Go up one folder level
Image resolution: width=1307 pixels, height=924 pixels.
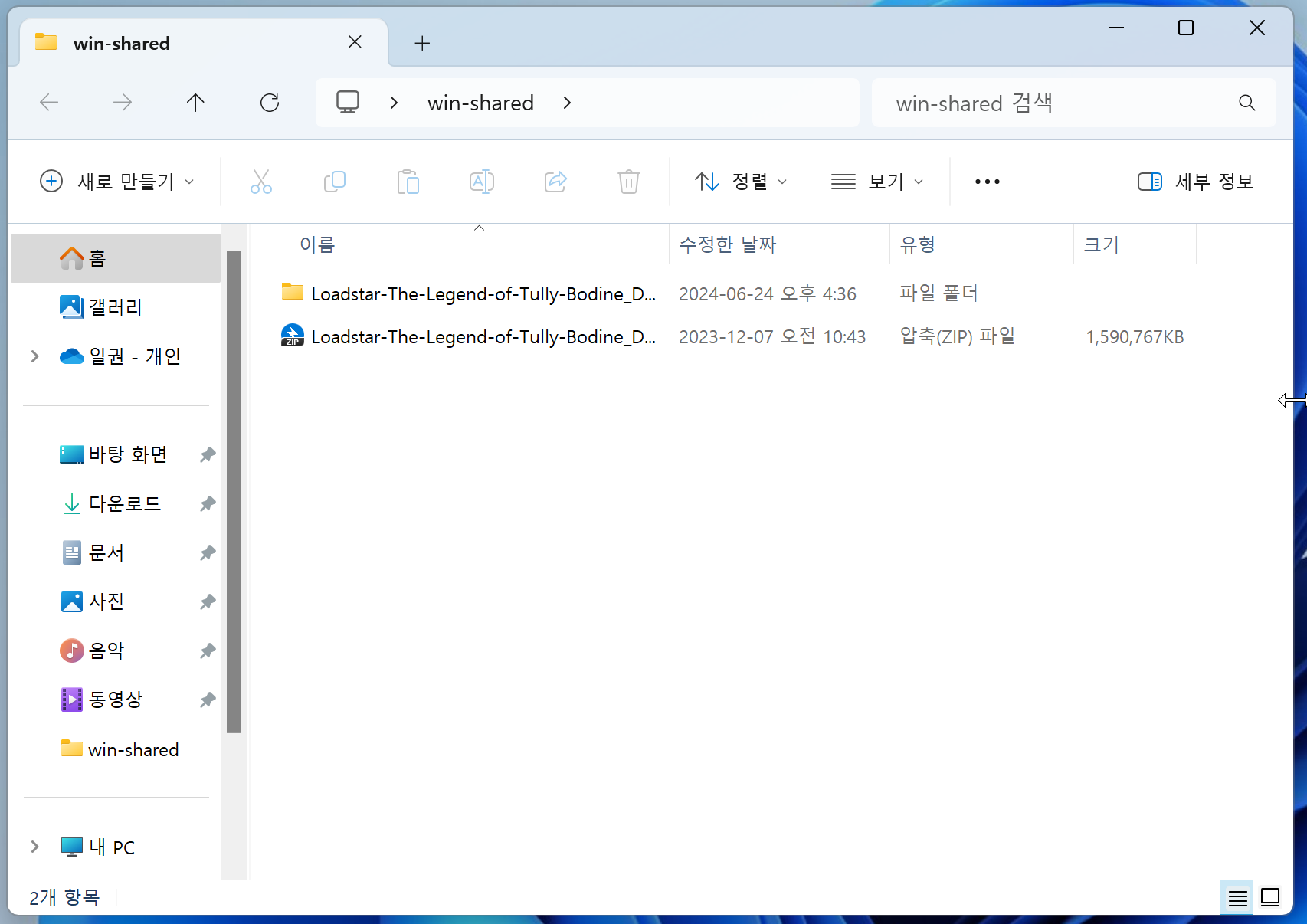tap(195, 103)
